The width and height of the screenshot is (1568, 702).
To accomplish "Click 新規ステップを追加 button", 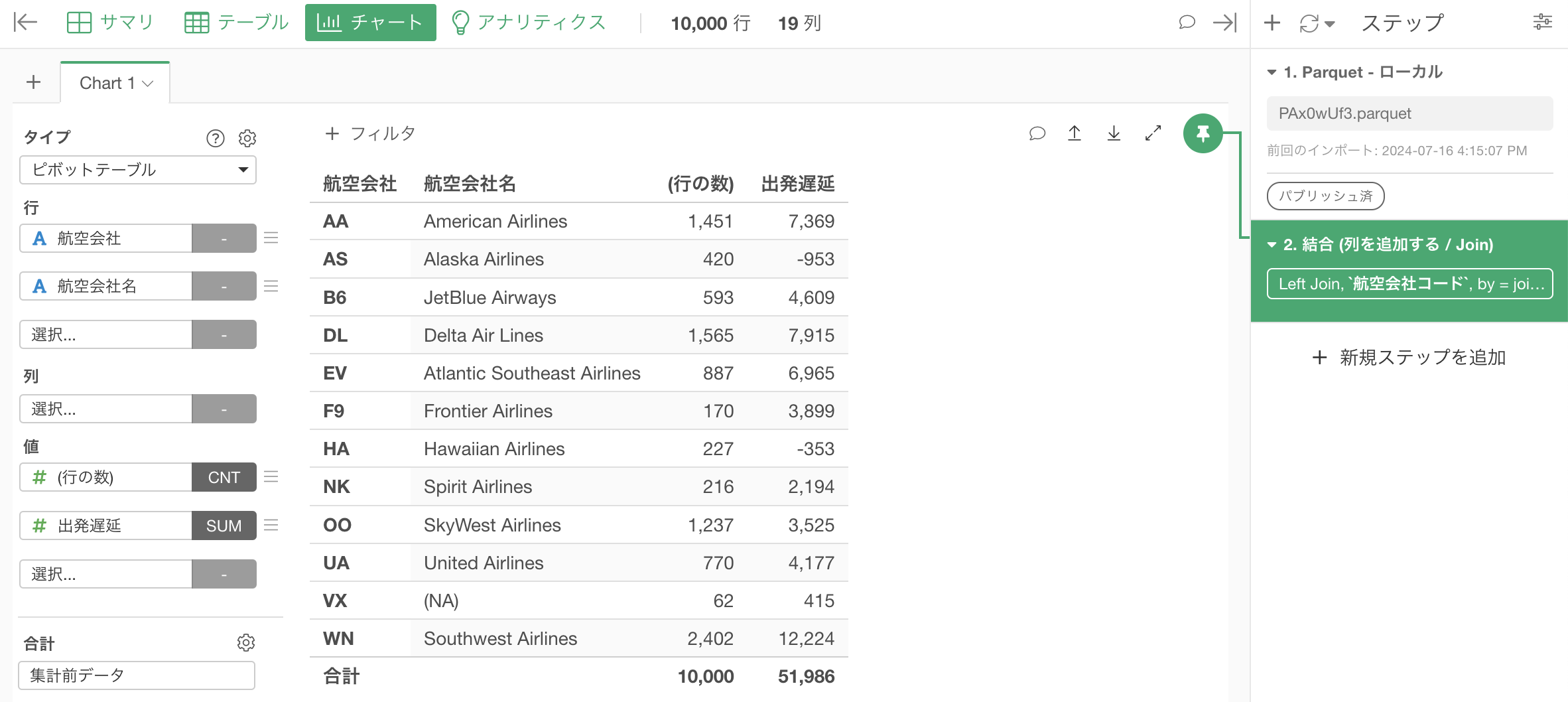I will point(1409,358).
